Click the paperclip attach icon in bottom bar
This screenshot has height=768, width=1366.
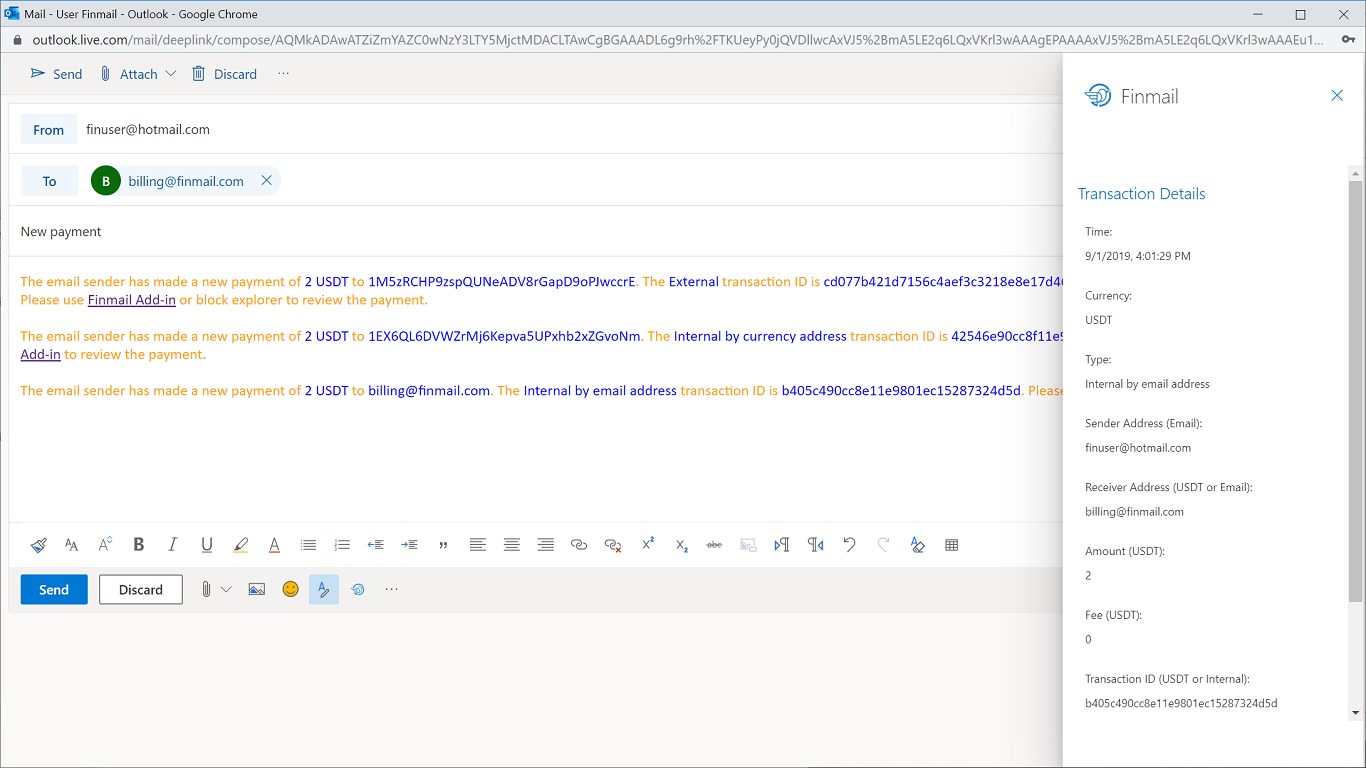(206, 590)
